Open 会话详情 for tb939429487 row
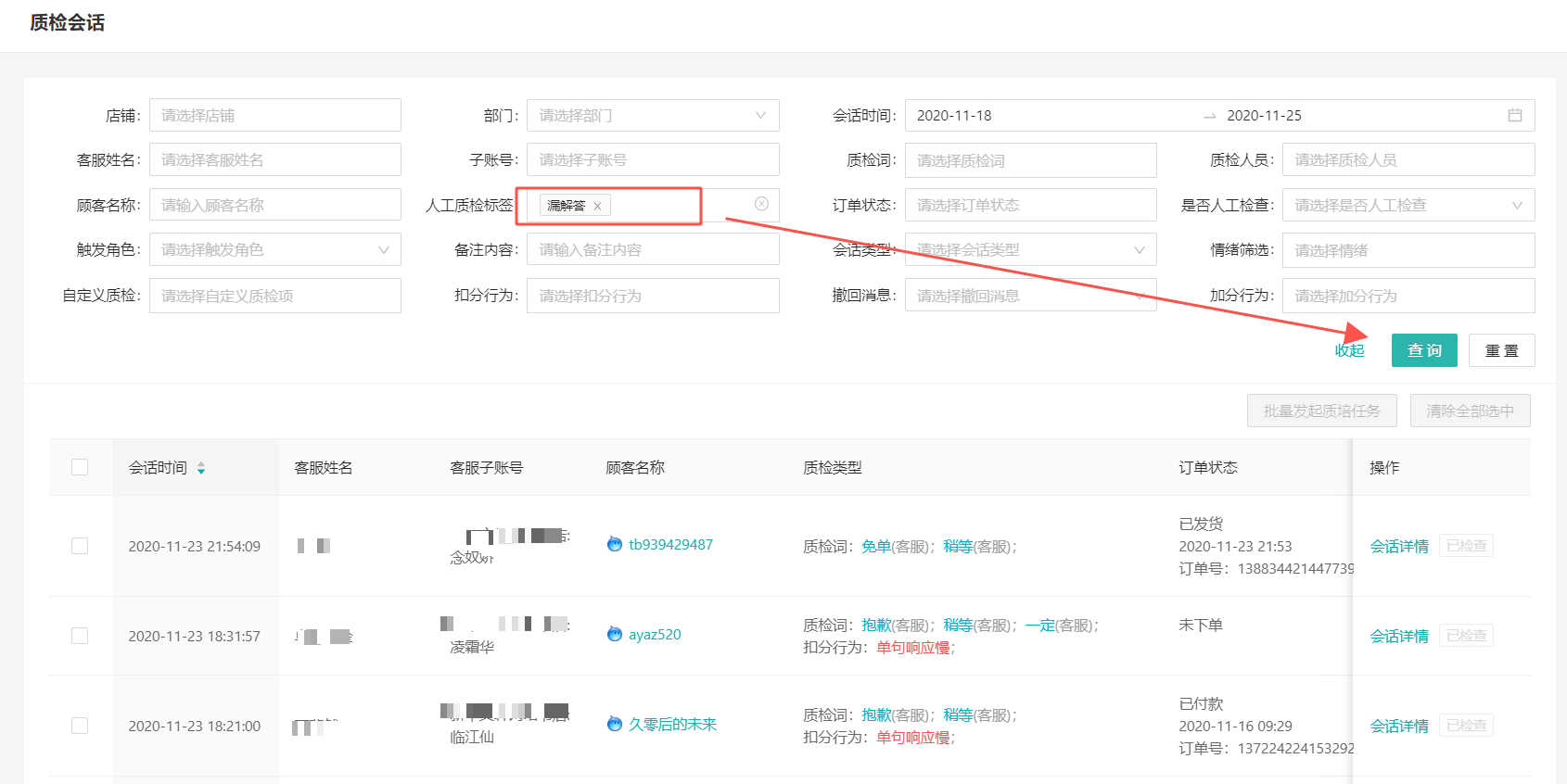The width and height of the screenshot is (1567, 784). (x=1399, y=546)
